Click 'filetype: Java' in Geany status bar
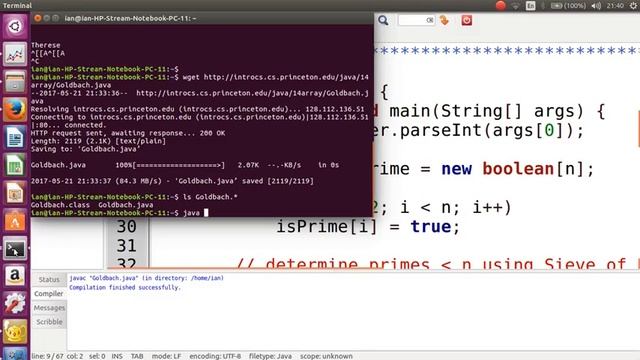Viewport: 640px width, 360px height. [x=270, y=356]
